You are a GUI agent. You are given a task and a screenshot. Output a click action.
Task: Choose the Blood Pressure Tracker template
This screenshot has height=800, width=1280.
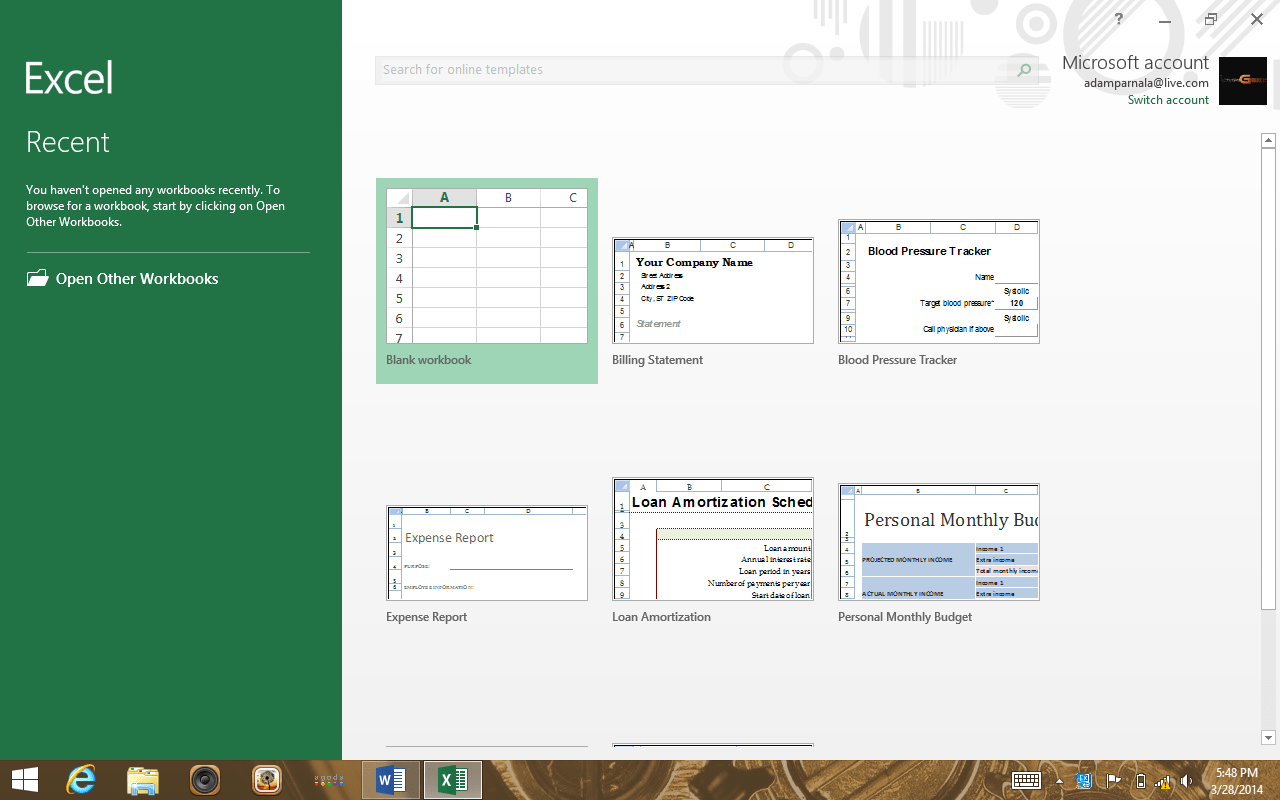[x=939, y=293]
